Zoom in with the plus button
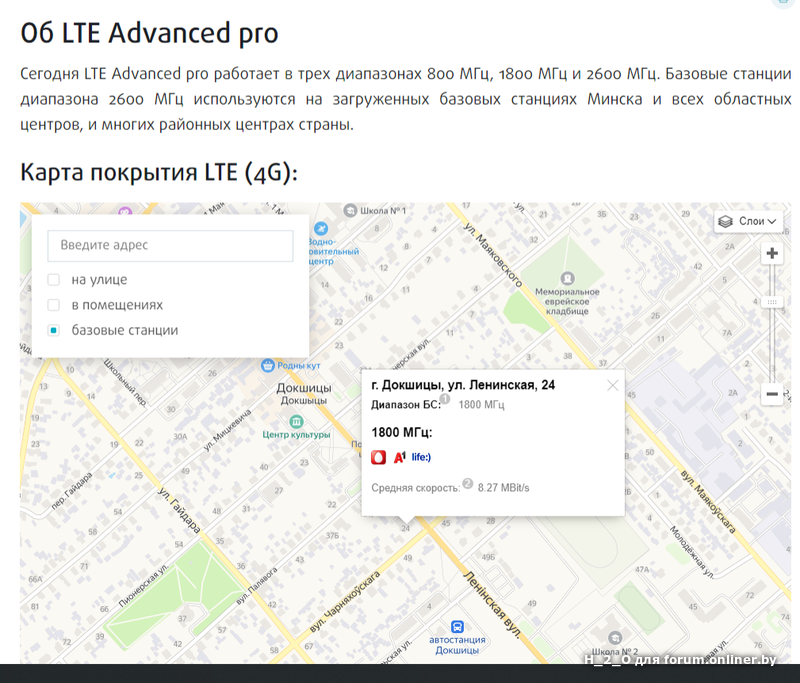This screenshot has width=800, height=683. pyautogui.click(x=772, y=253)
